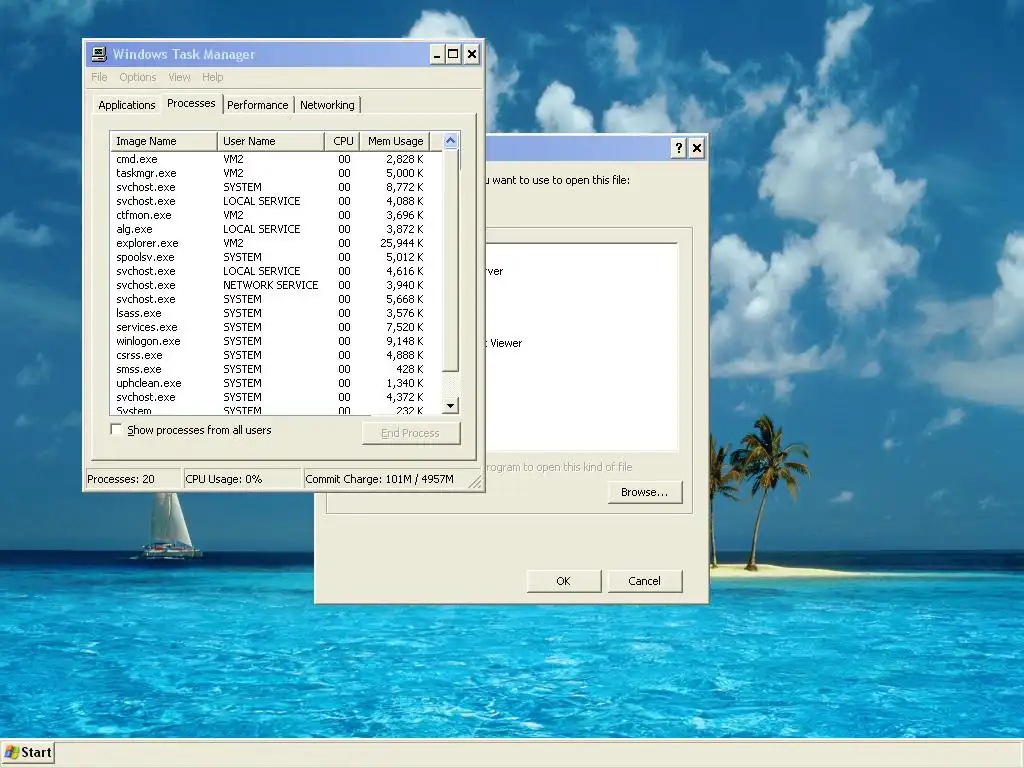Click OK in the Open With dialog
1024x768 pixels.
click(564, 581)
